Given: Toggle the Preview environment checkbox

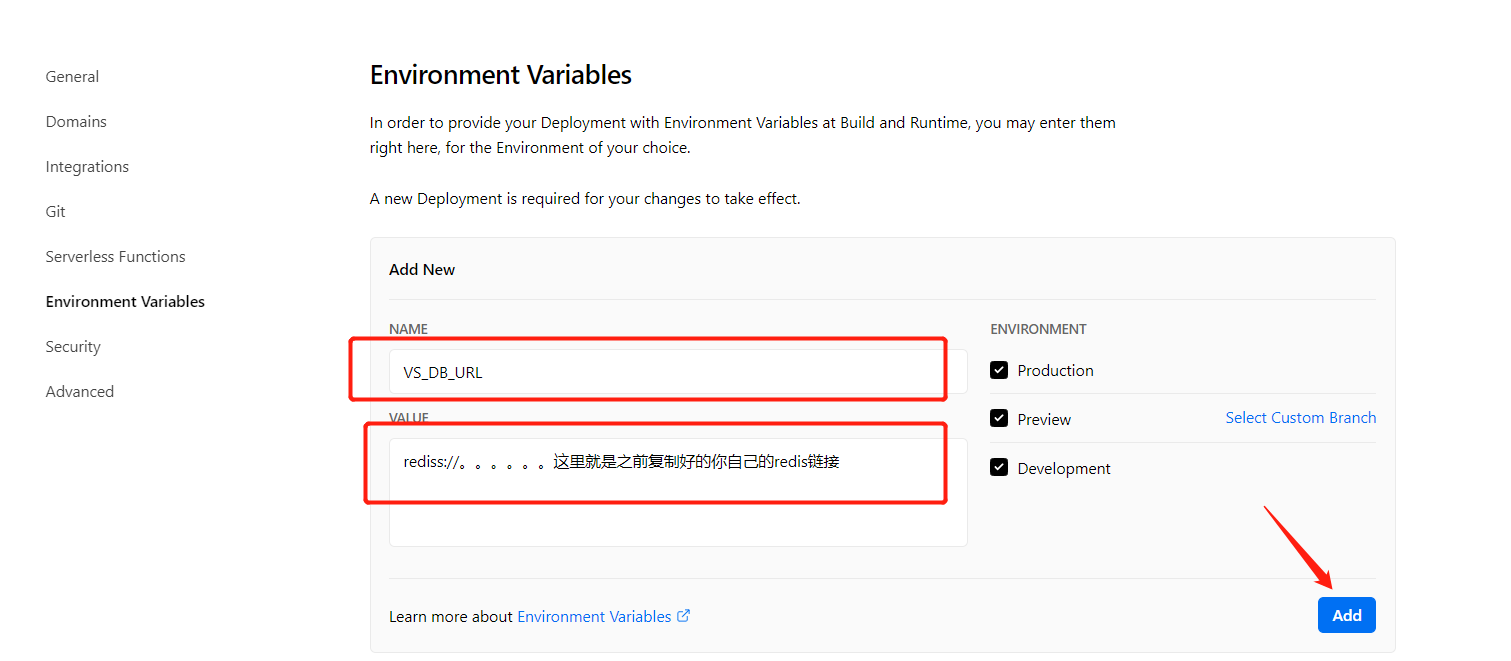Looking at the screenshot, I should coord(999,419).
